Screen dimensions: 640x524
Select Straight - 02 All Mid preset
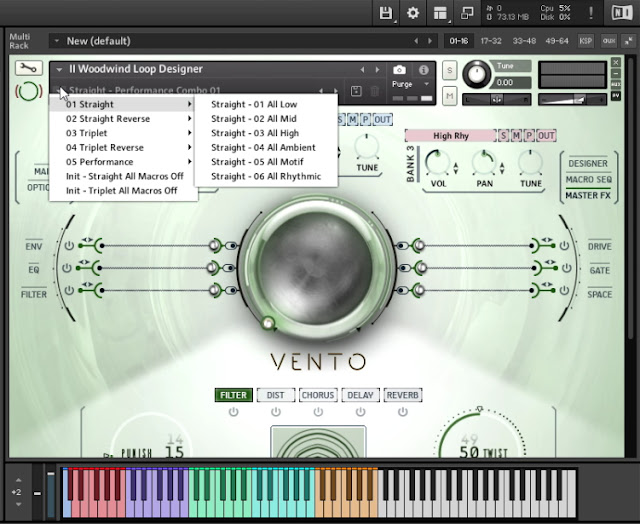coord(253,119)
